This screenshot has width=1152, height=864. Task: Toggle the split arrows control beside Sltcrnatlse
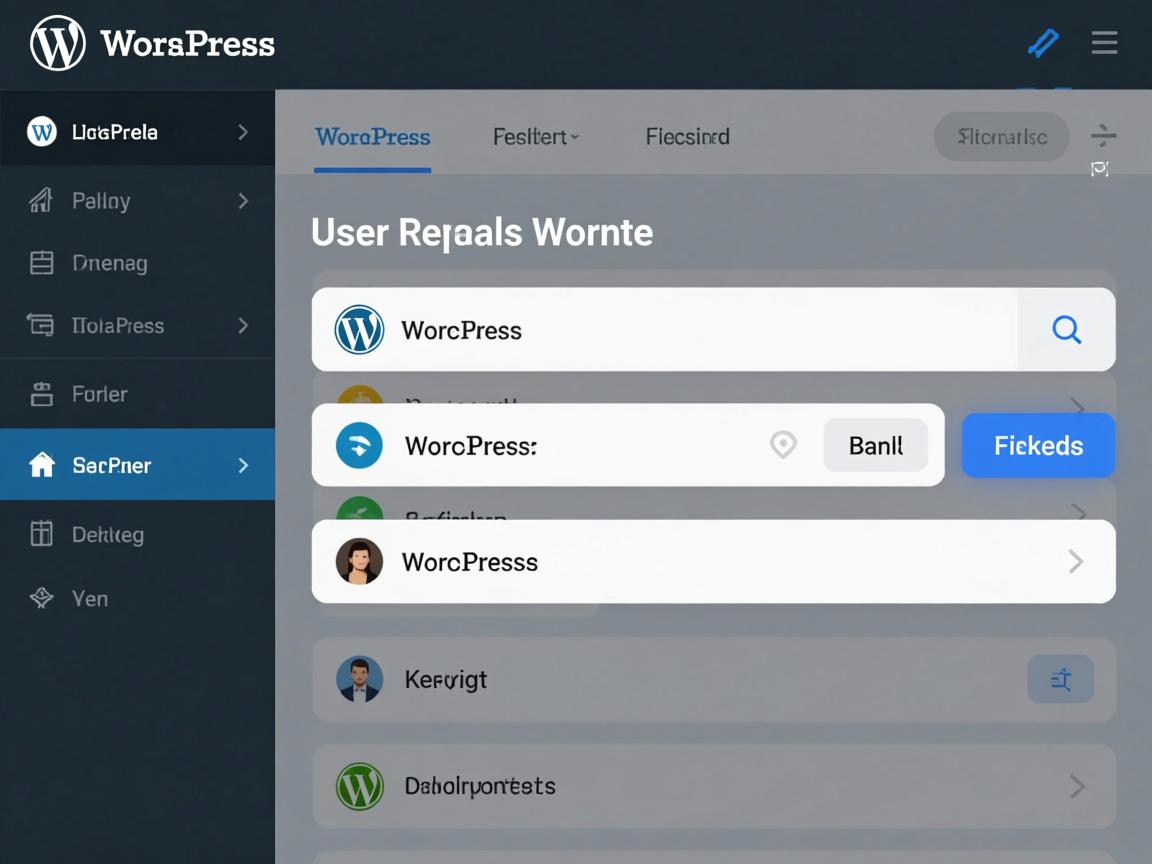click(x=1103, y=137)
